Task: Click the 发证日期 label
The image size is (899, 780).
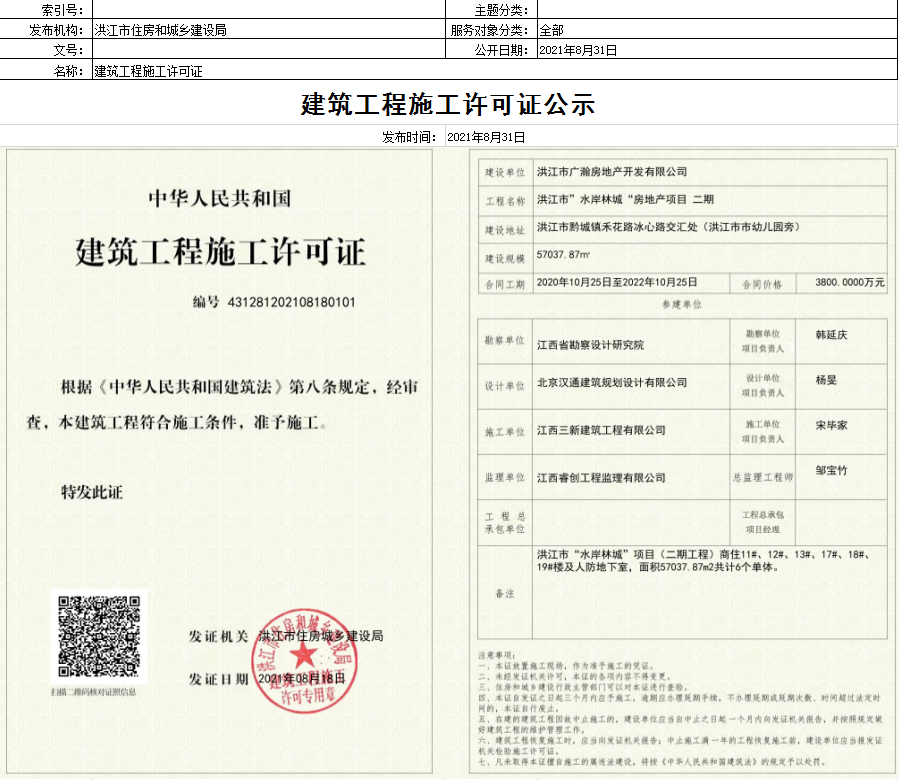Action: pyautogui.click(x=218, y=679)
